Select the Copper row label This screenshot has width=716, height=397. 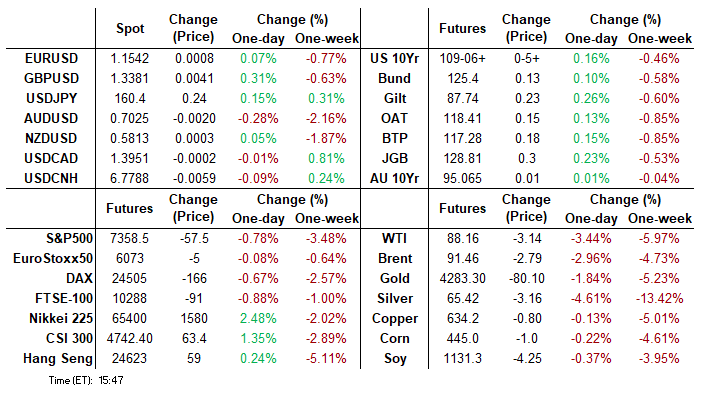(395, 318)
